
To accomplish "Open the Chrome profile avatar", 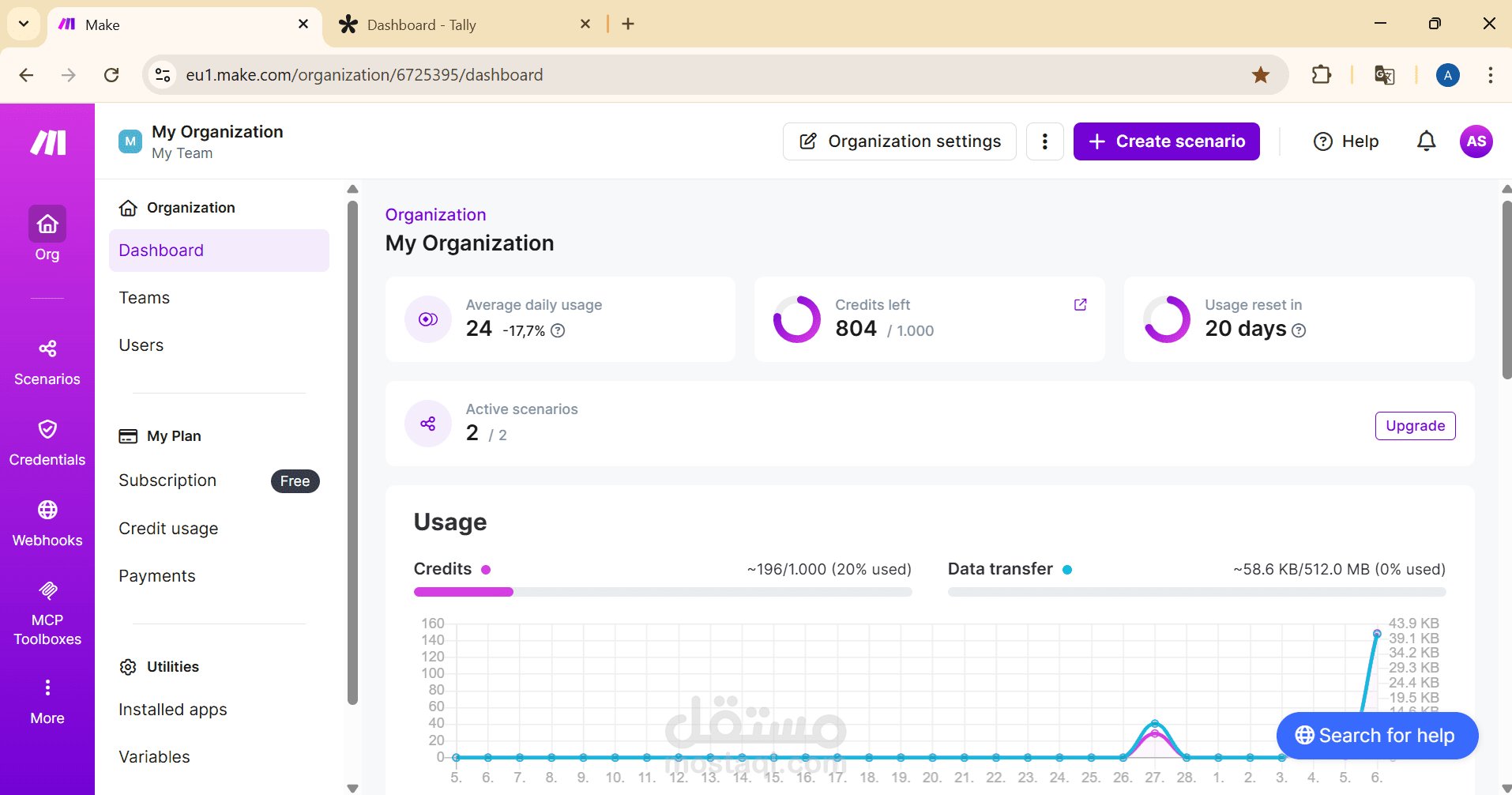I will (x=1447, y=75).
